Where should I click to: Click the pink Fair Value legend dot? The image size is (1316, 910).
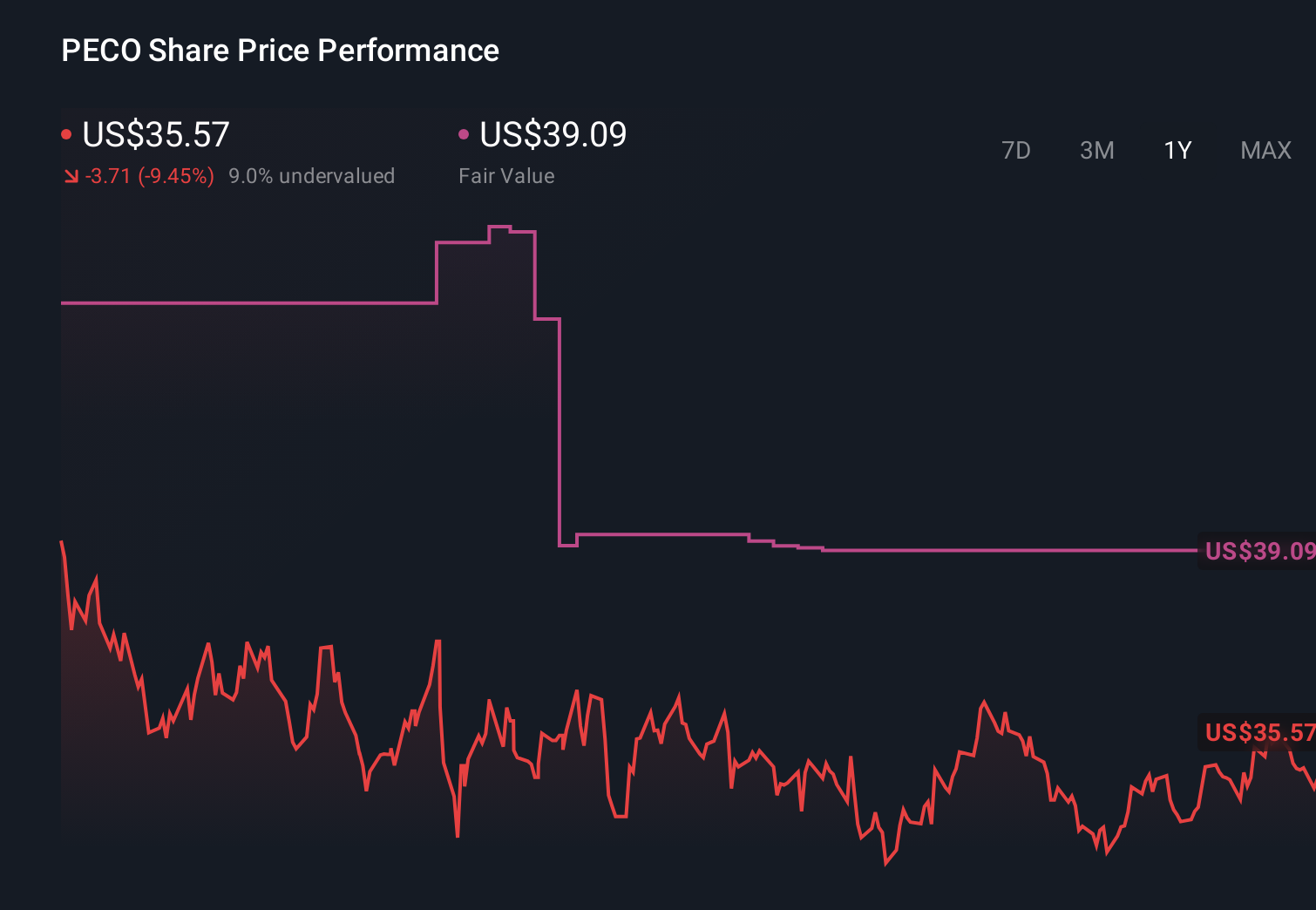(x=465, y=133)
